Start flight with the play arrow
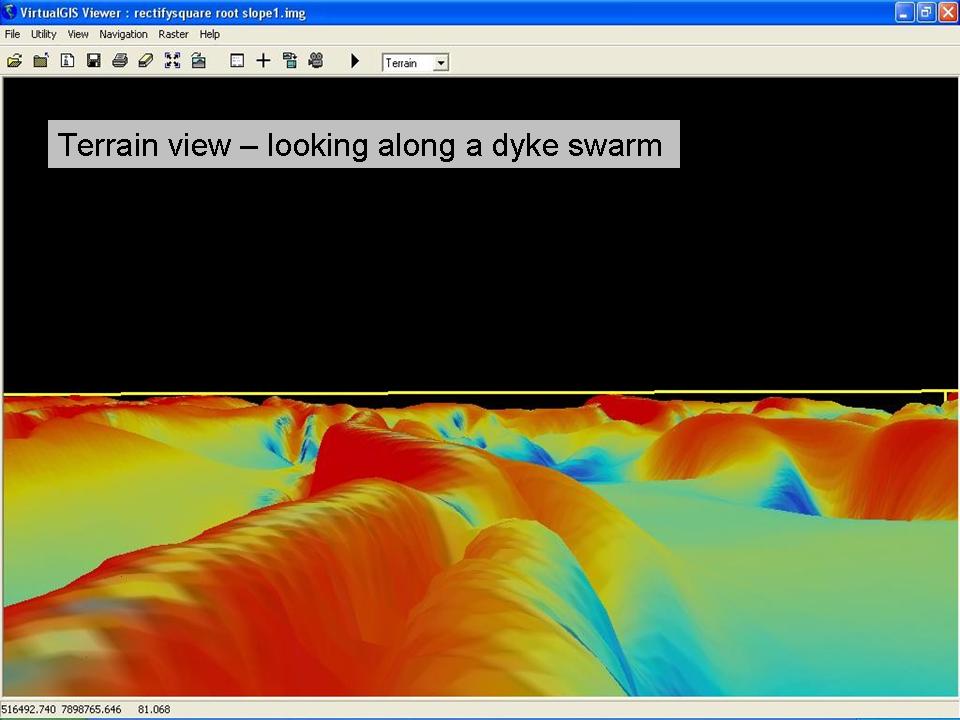 click(354, 61)
